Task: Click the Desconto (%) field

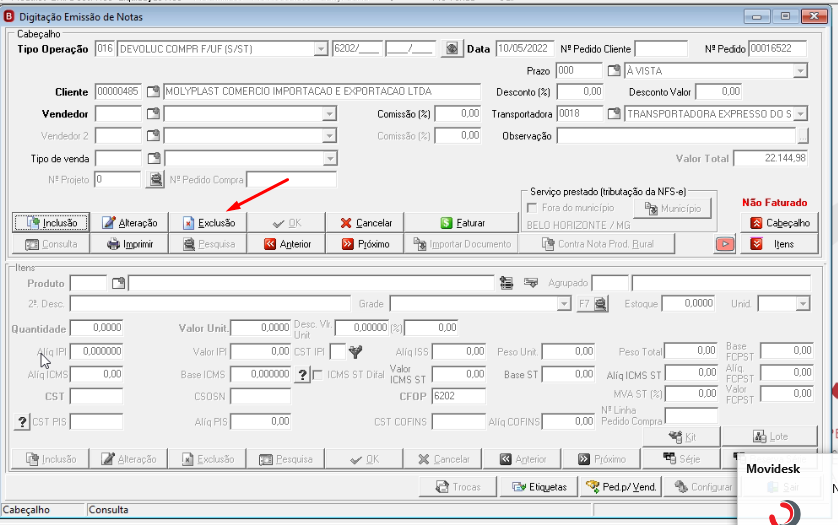Action: (580, 91)
